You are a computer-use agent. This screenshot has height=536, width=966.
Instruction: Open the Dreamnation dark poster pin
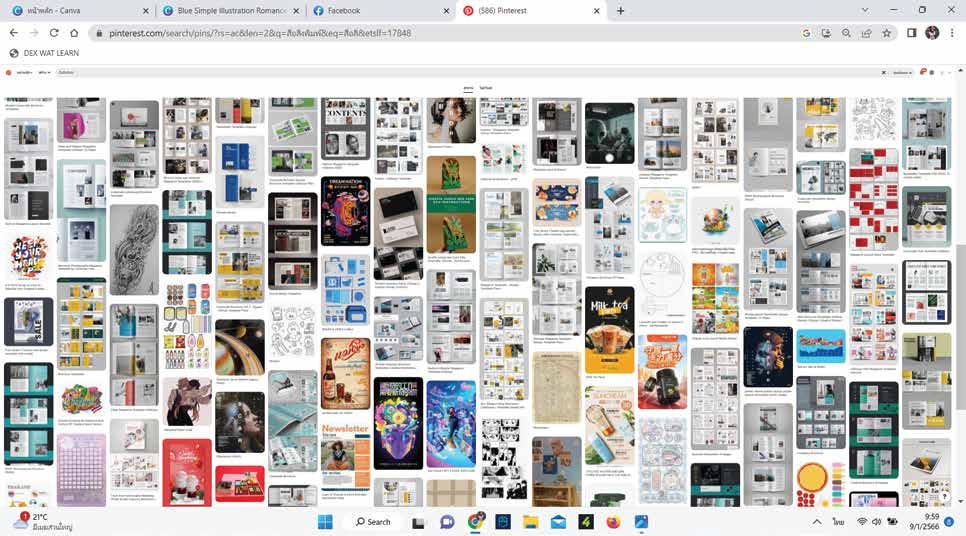[346, 211]
